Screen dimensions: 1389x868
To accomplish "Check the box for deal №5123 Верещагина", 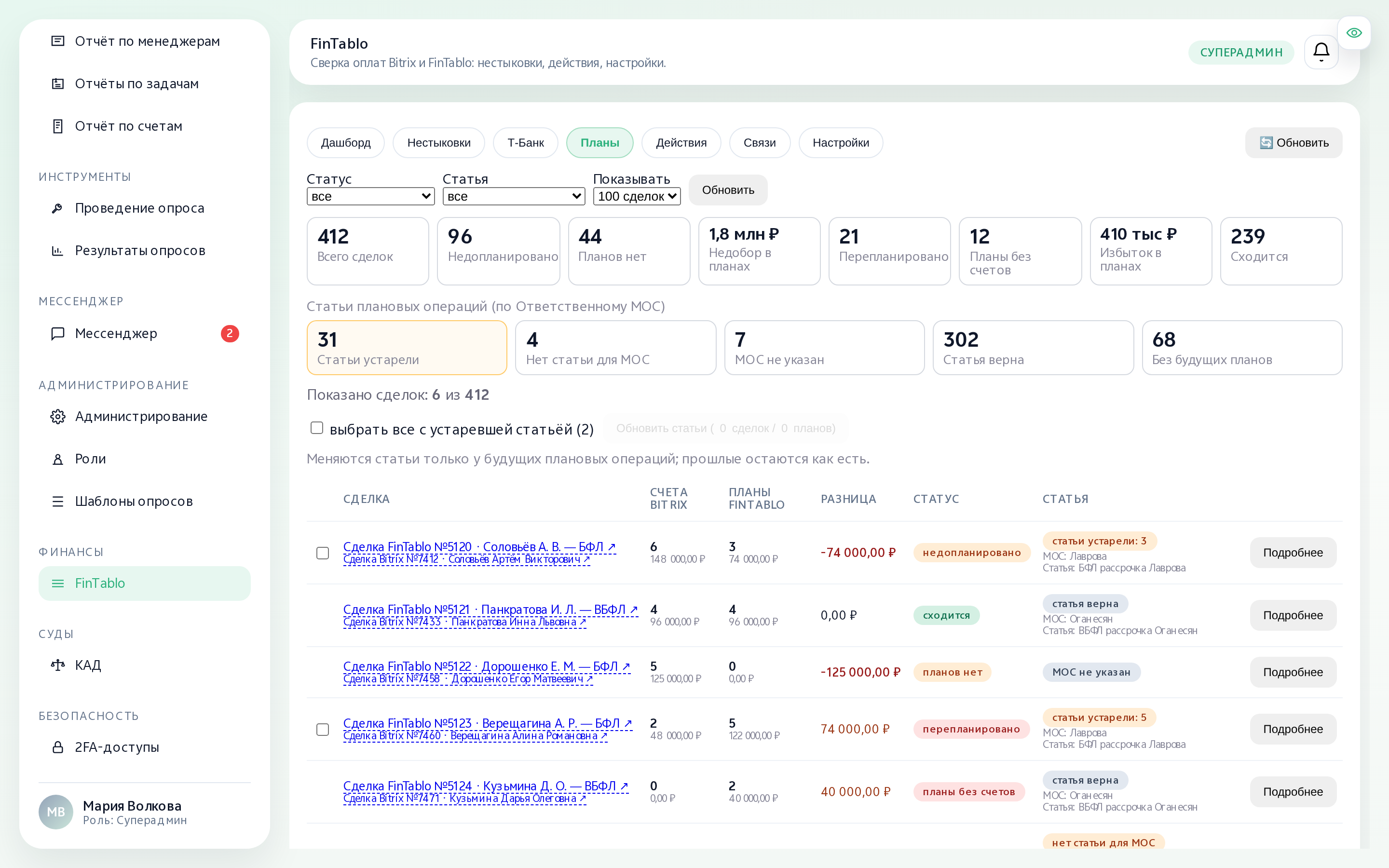I will coord(323,729).
